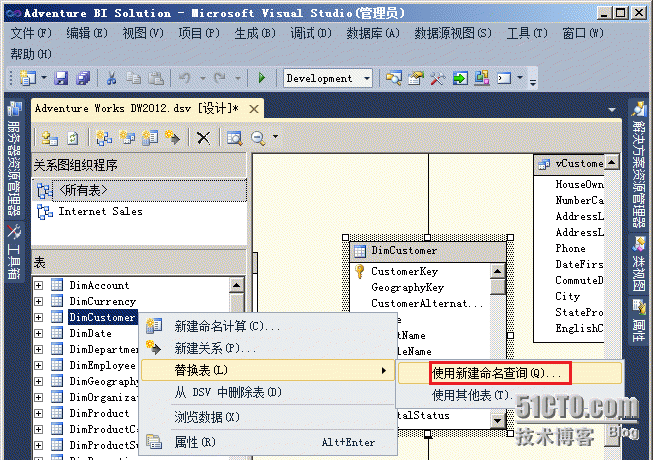Open the active documents list arrow
The height and width of the screenshot is (460, 653).
coord(612,110)
